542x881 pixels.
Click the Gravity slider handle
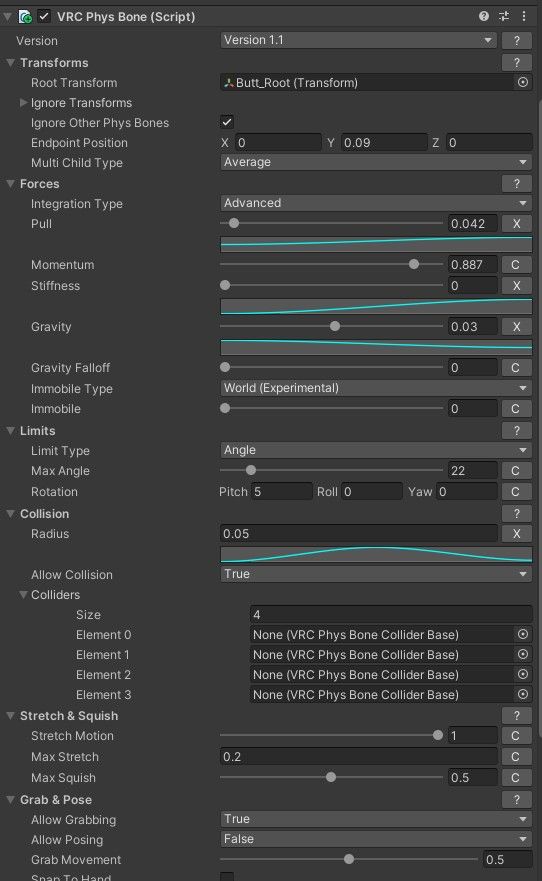pyautogui.click(x=335, y=326)
